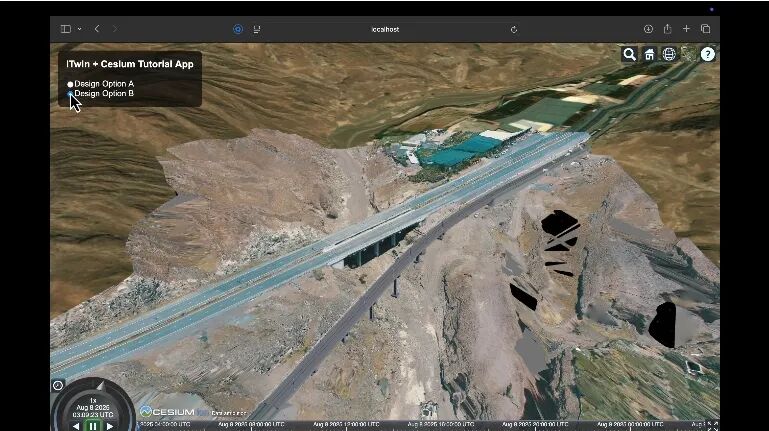769x431 pixels.
Task: Play the animation in reverse
Action: click(76, 427)
